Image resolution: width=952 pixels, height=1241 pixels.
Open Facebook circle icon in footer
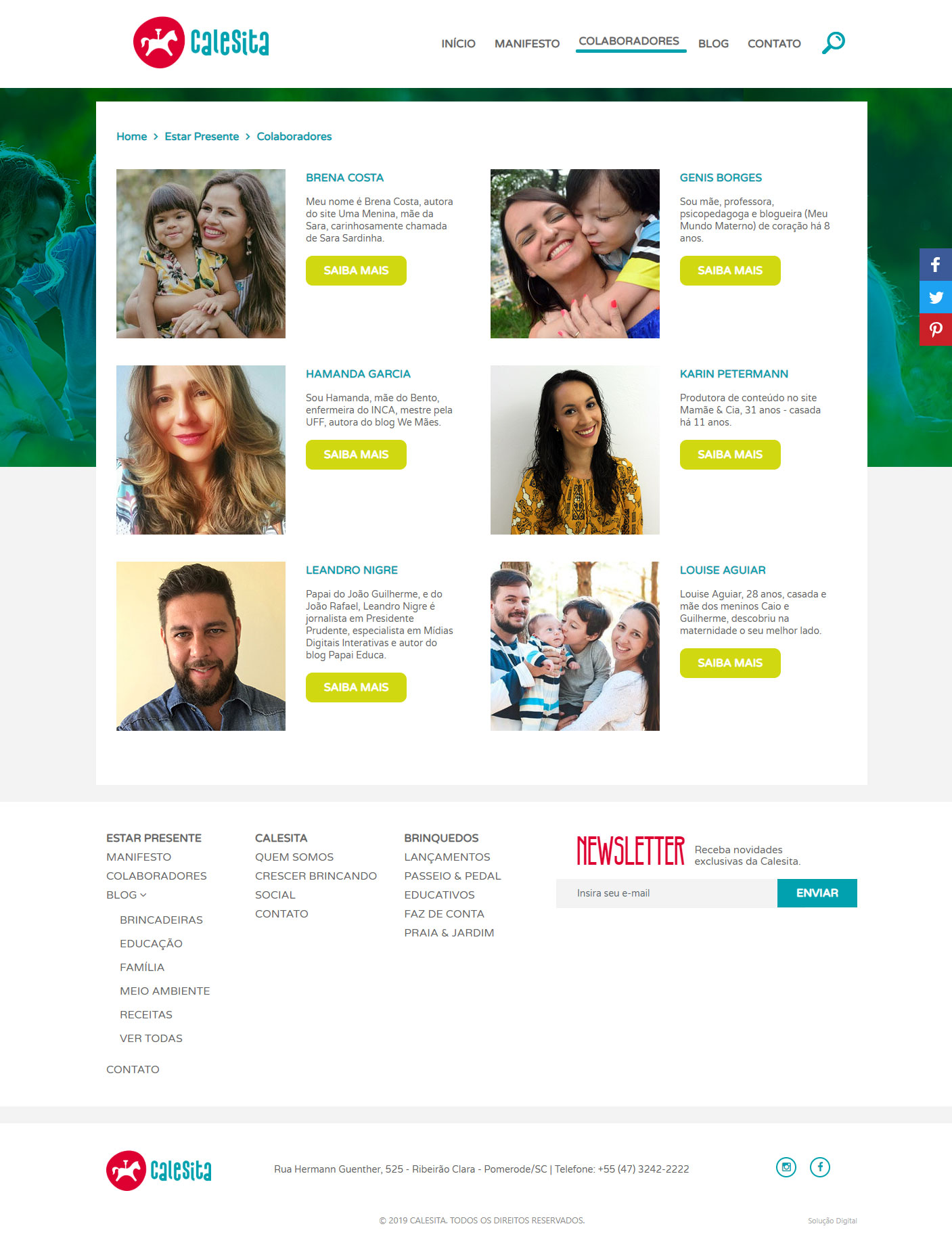820,1167
